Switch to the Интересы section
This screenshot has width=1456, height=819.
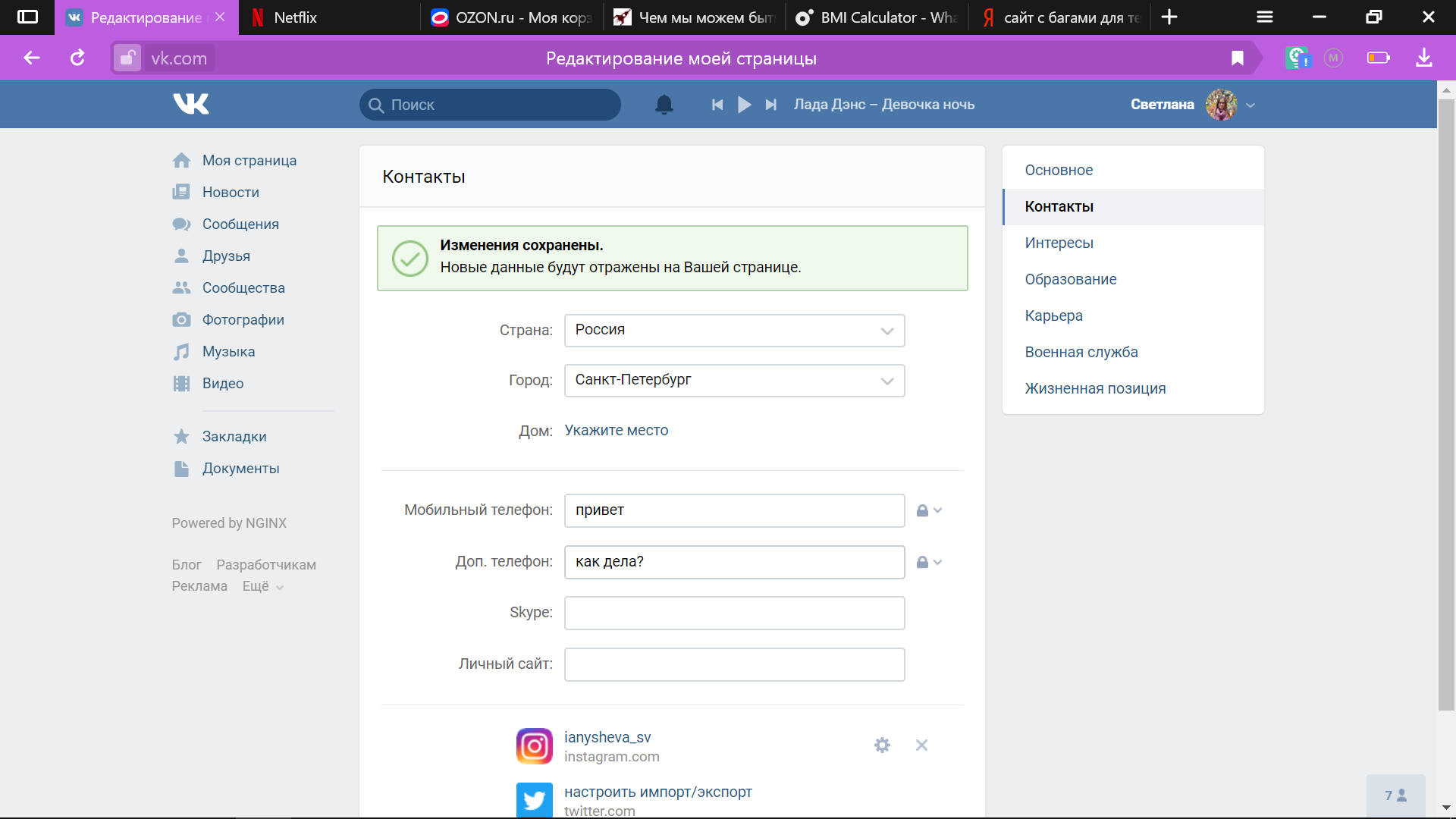[1059, 243]
